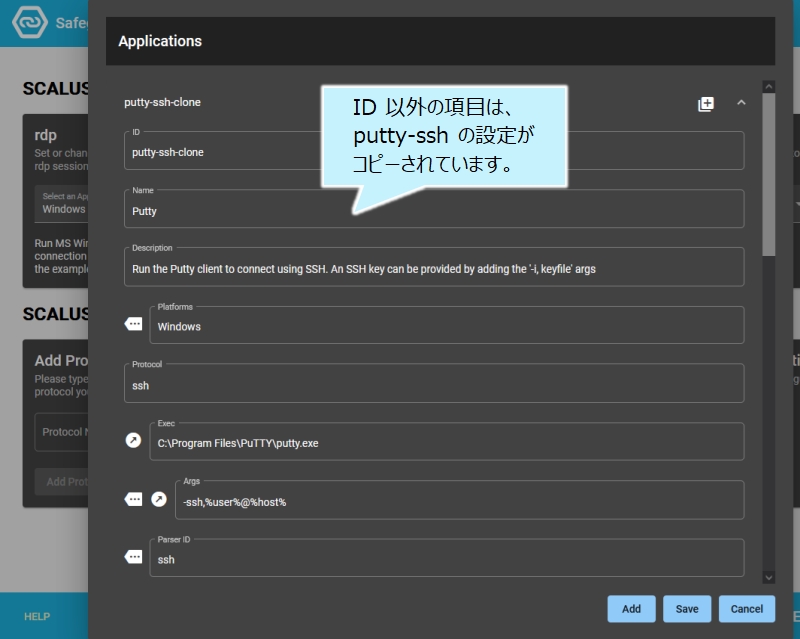Image resolution: width=800 pixels, height=639 pixels.
Task: Click into the Description text field
Action: (434, 267)
